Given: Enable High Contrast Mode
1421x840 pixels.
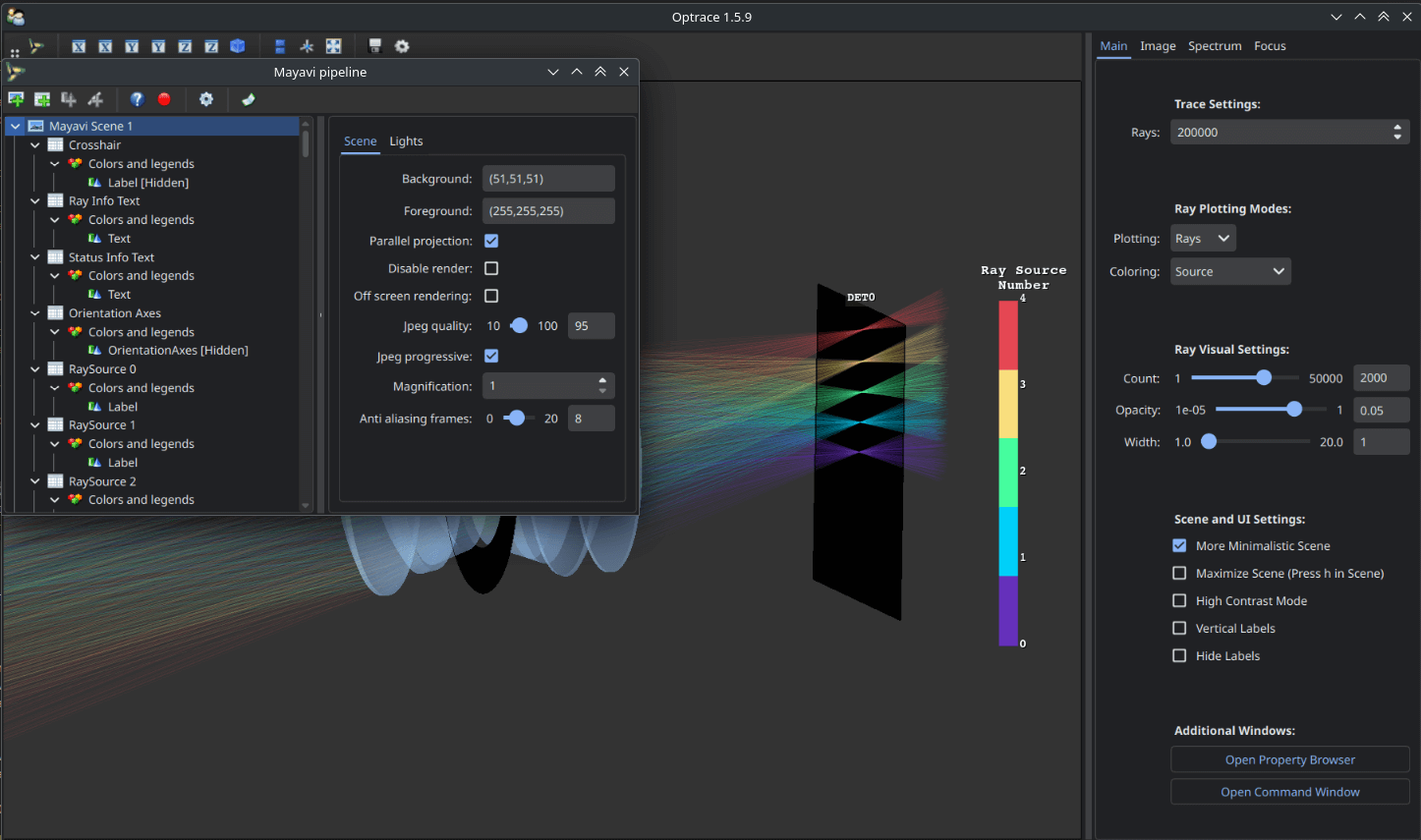Looking at the screenshot, I should click(x=1179, y=601).
